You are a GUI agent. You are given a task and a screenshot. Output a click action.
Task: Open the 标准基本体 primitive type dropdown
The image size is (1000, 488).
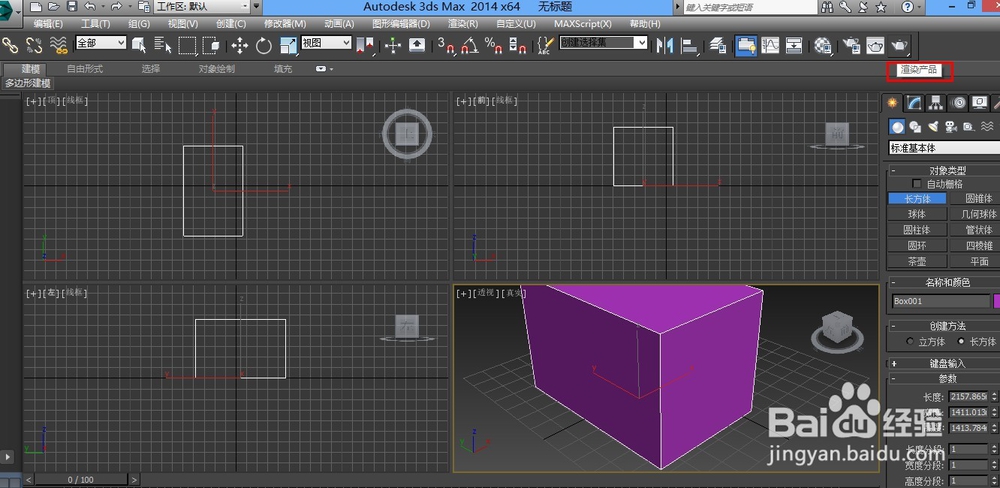click(x=944, y=148)
